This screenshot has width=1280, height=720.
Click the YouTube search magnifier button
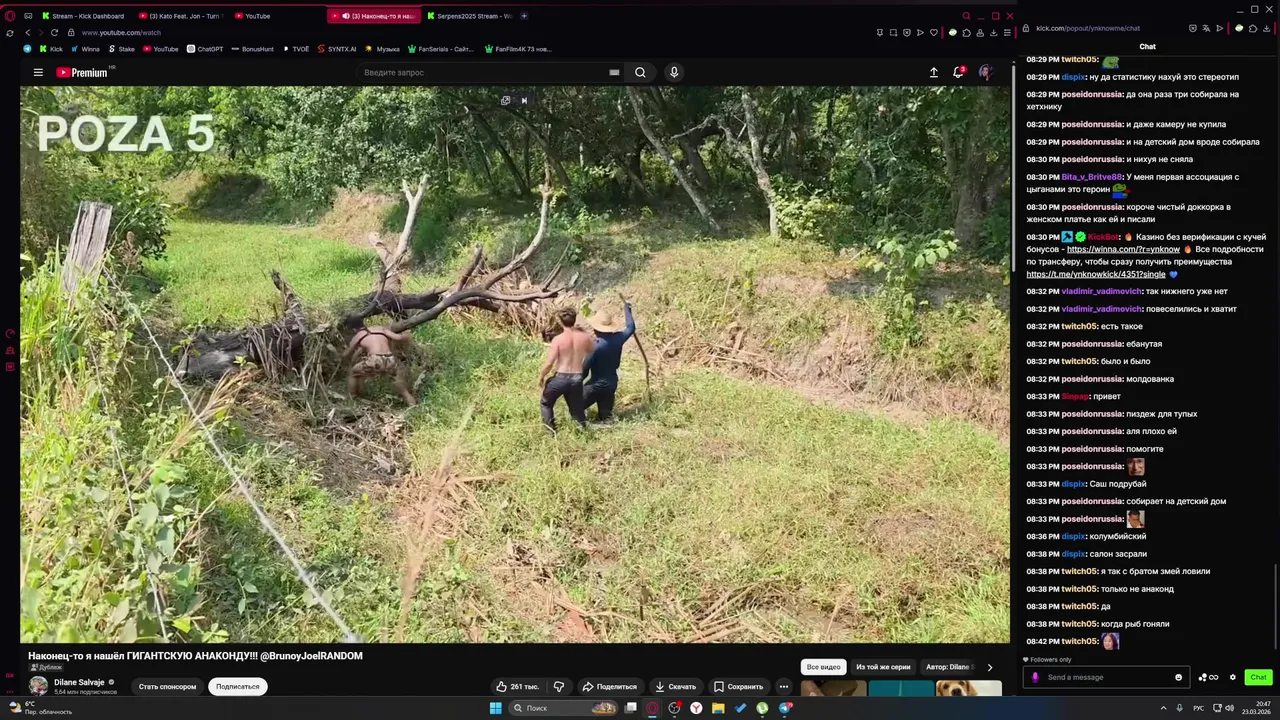(640, 72)
